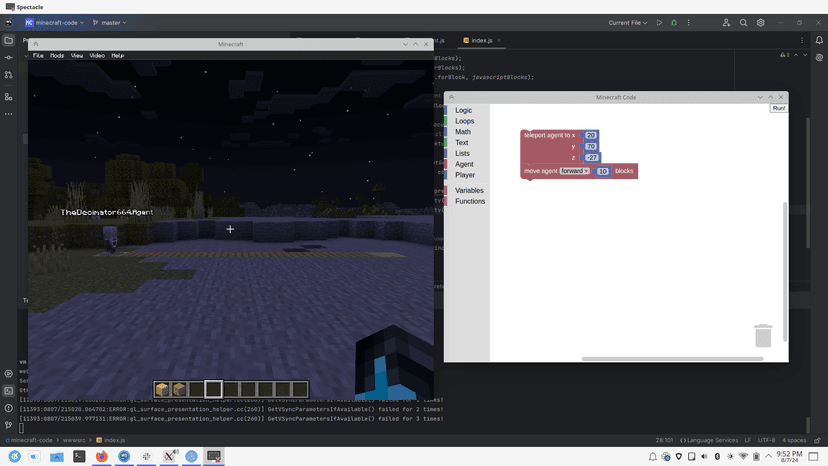The height and width of the screenshot is (466, 828).
Task: Open the IDE main menu icon
Action: tap(9, 23)
